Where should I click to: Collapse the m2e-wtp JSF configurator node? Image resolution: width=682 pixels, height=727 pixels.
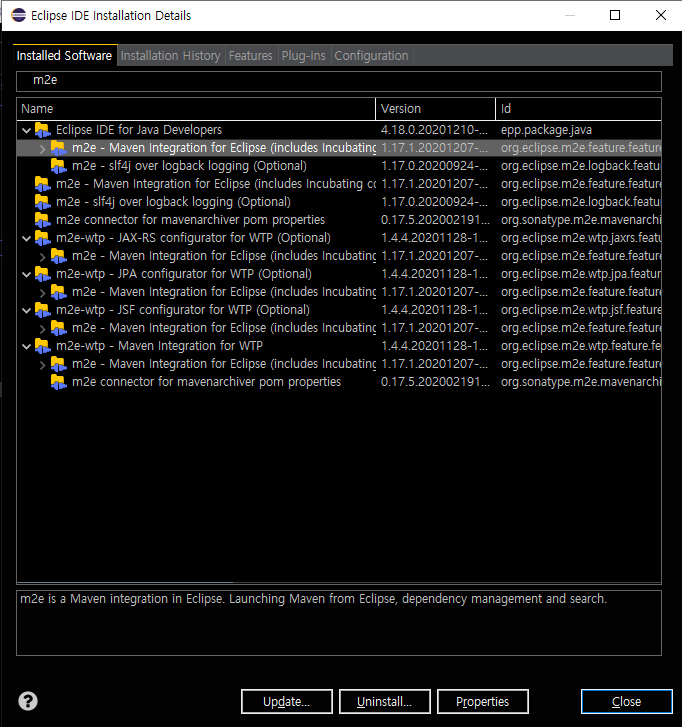point(26,311)
